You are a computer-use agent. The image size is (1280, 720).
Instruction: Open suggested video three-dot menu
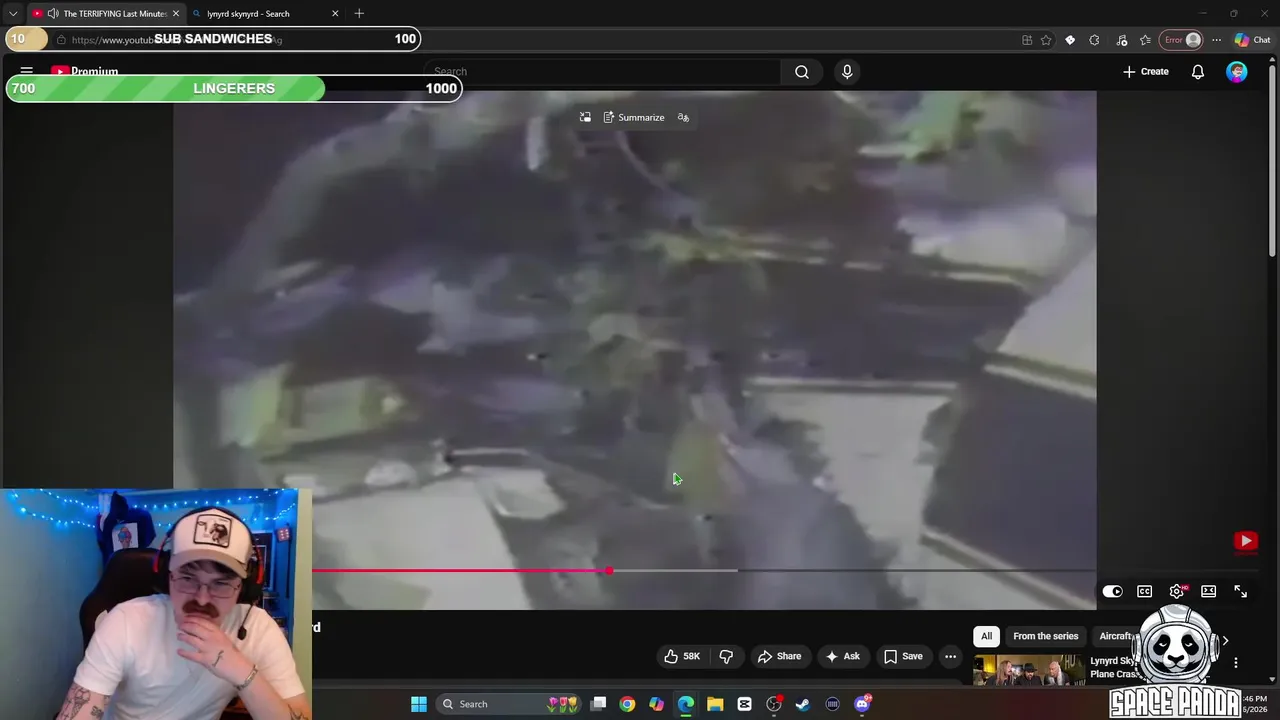[1236, 662]
